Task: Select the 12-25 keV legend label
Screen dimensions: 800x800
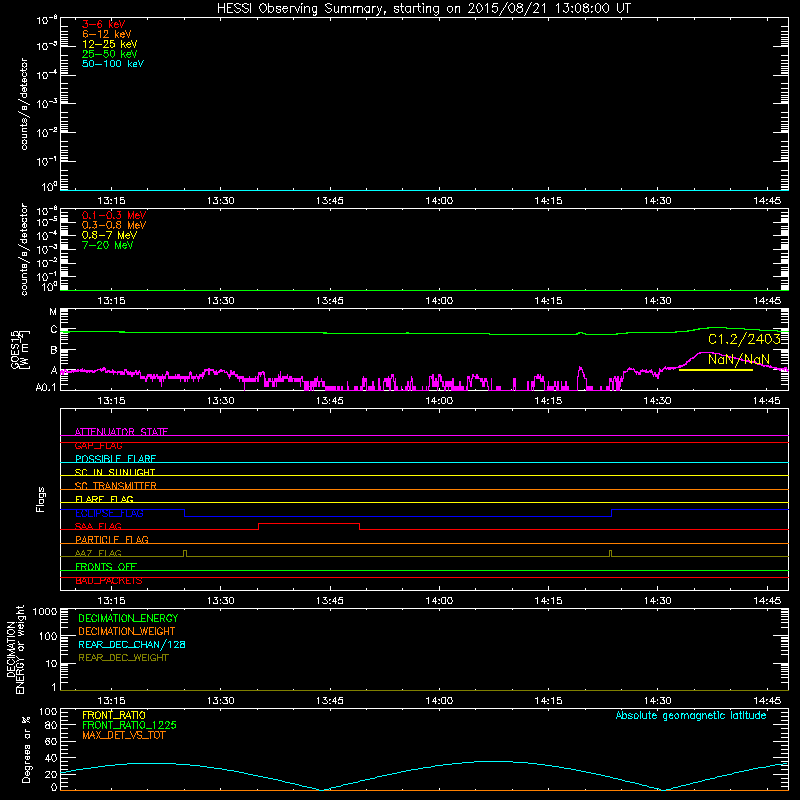Action: [110, 44]
